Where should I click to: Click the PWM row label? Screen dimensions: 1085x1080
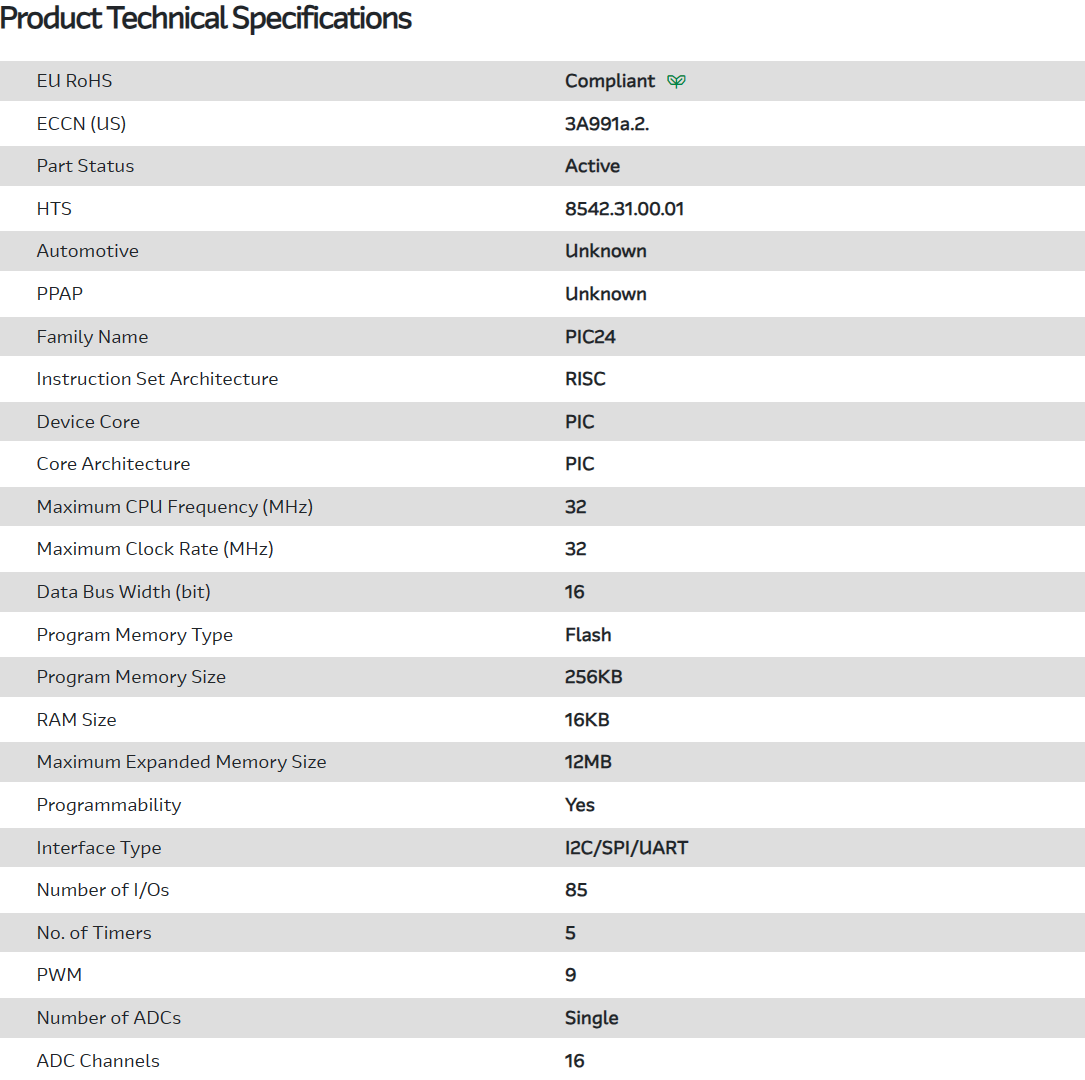(59, 975)
